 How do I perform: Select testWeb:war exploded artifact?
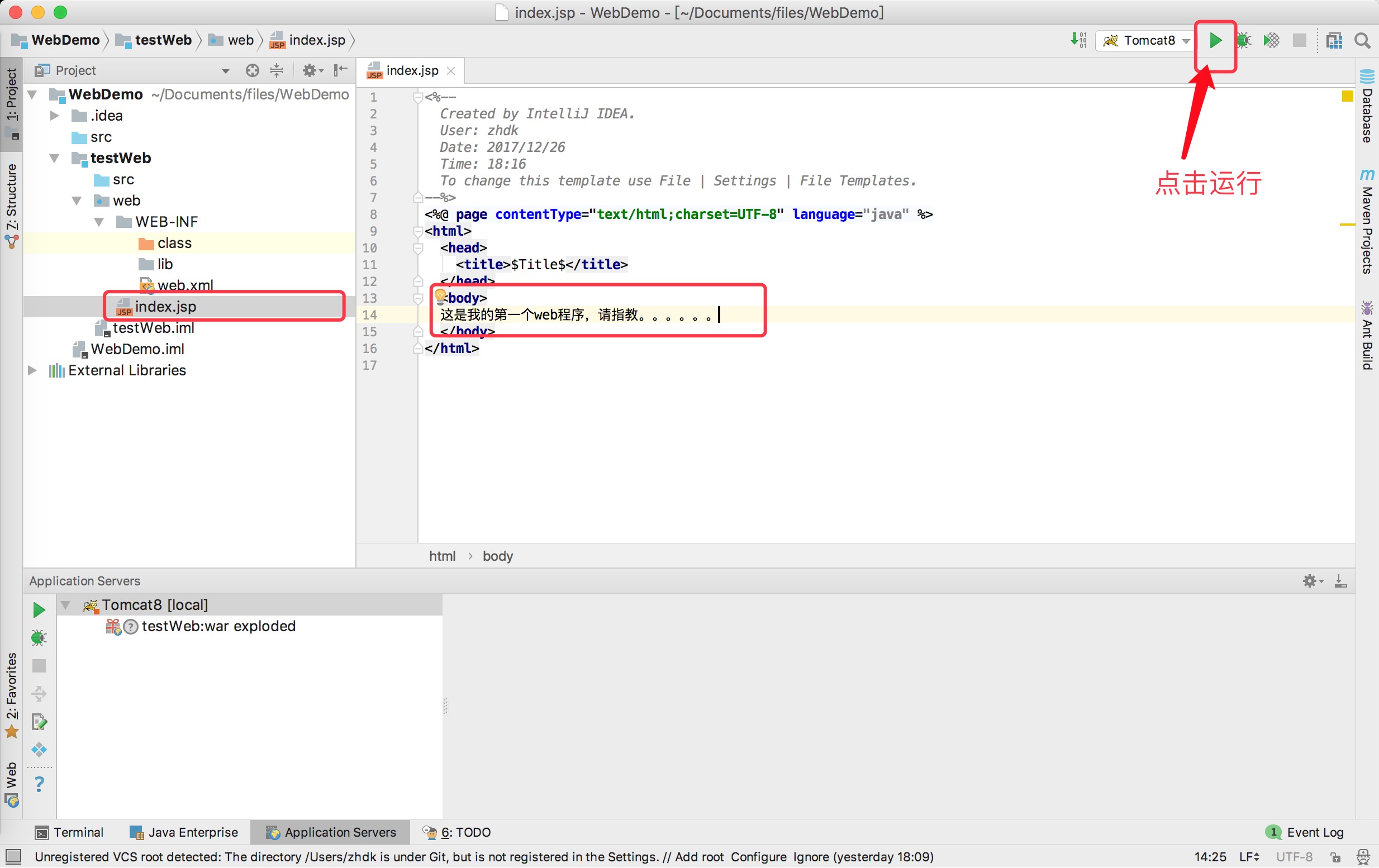tap(201, 626)
